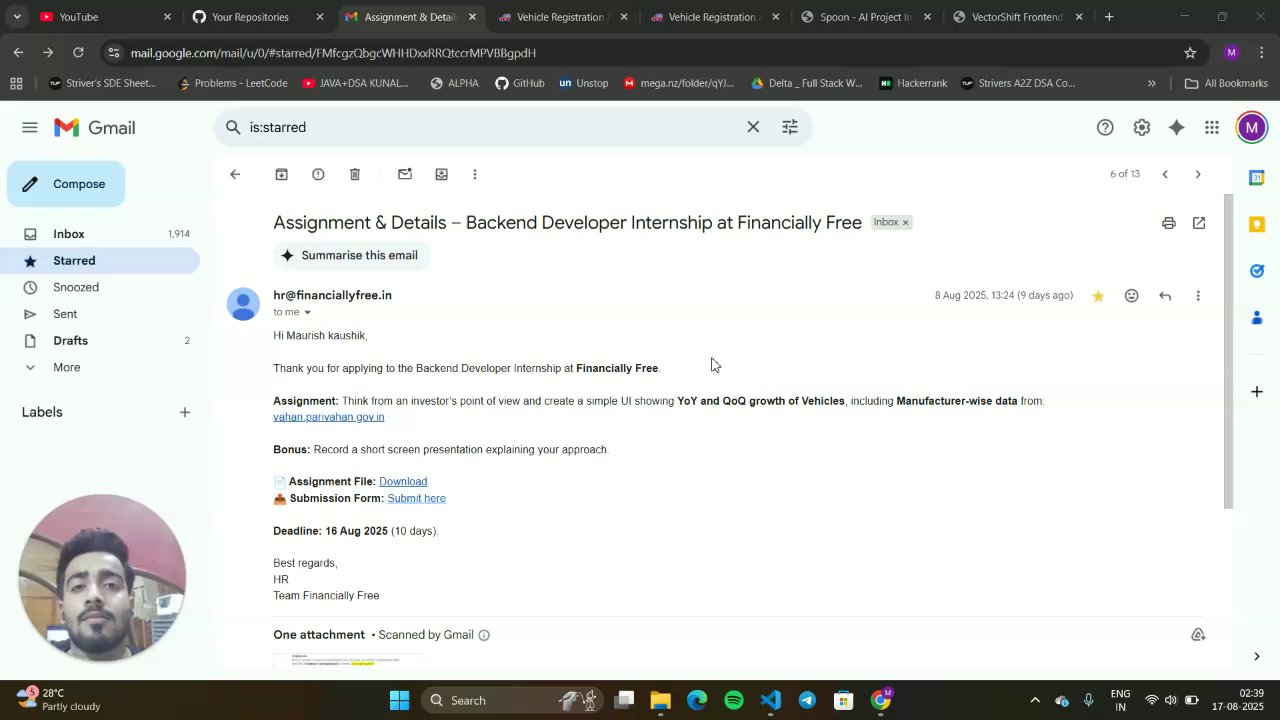Open Calendar in the side panel

click(1257, 177)
